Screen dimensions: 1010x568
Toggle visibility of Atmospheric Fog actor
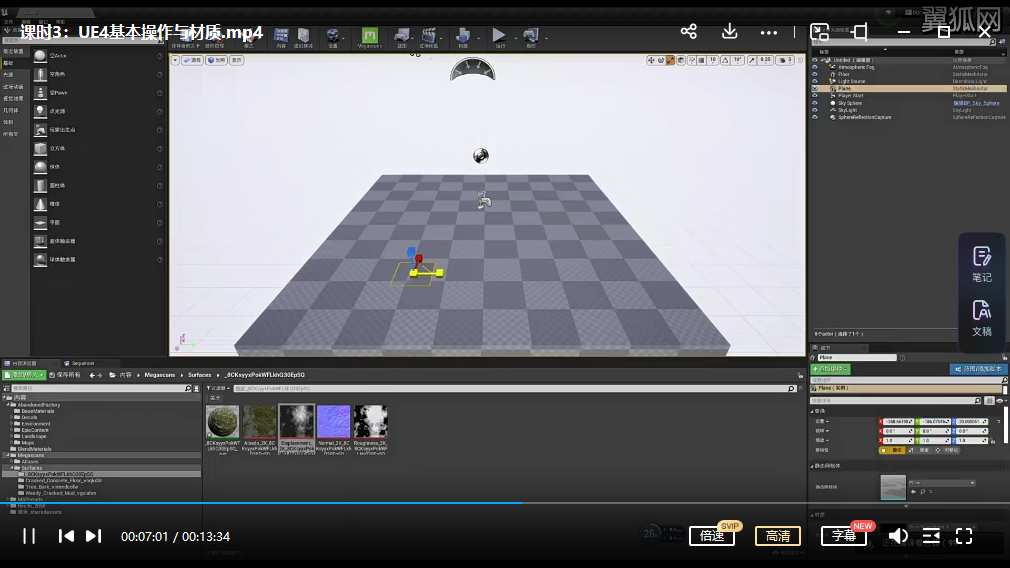point(815,67)
